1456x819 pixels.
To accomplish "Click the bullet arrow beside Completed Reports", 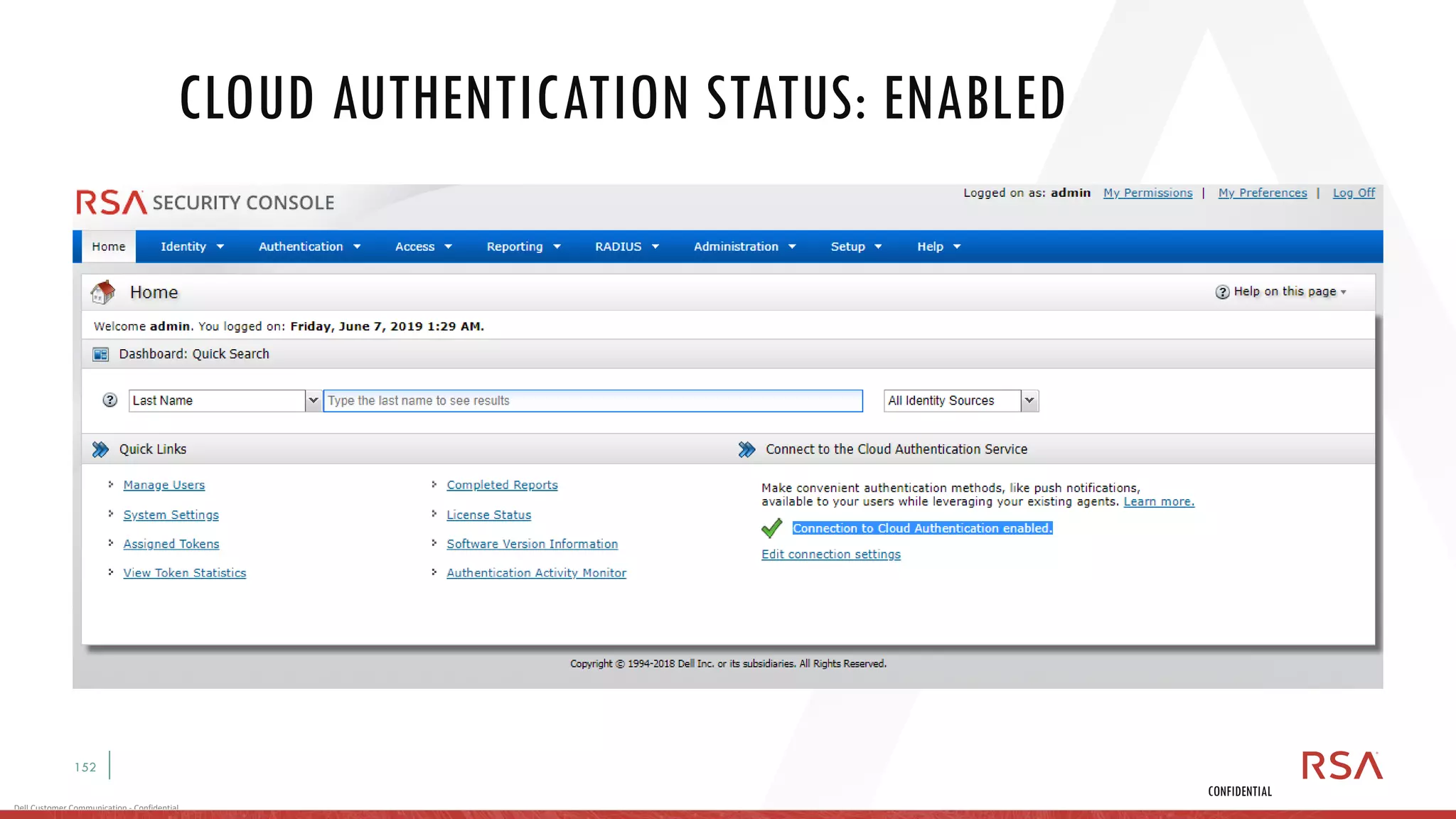I will [434, 484].
